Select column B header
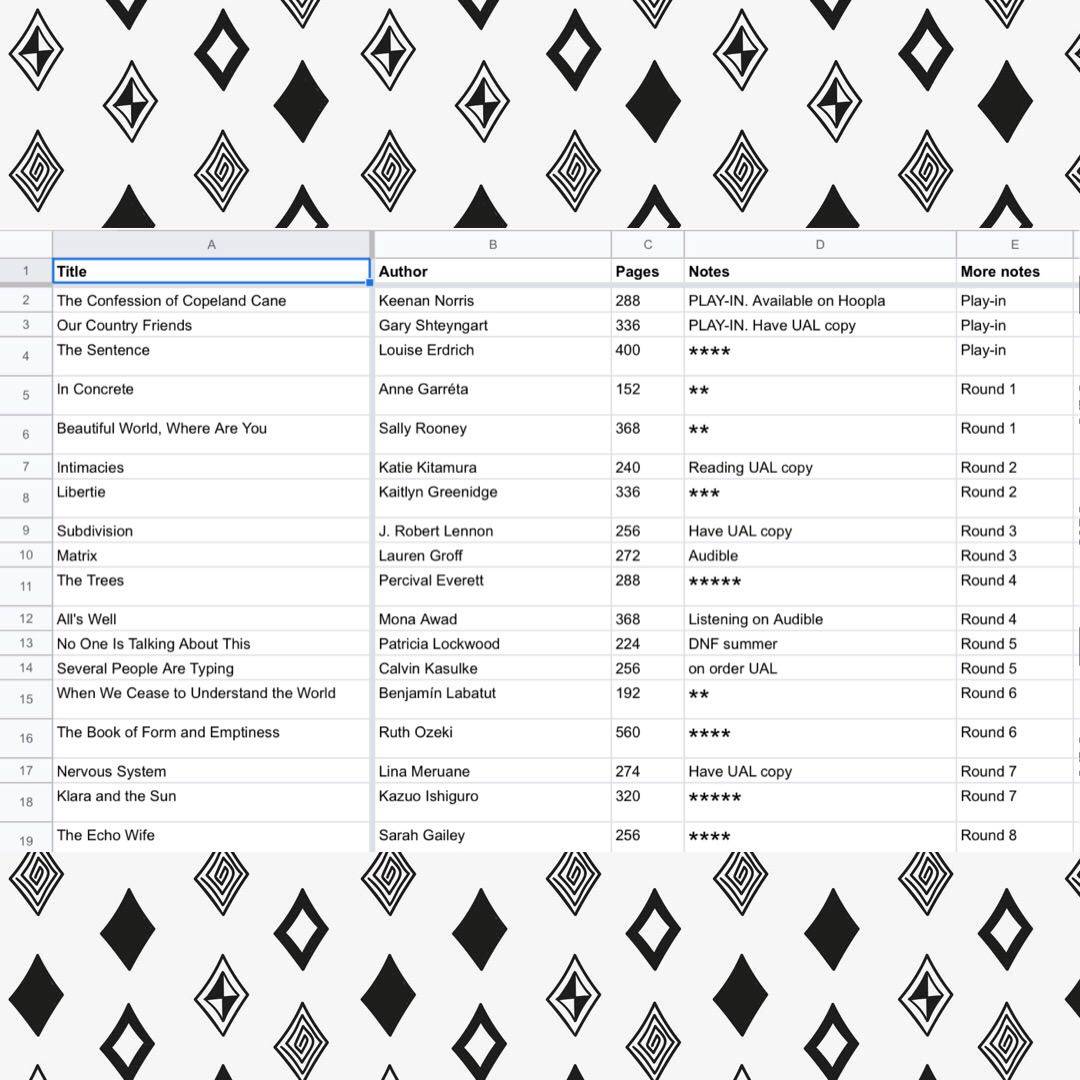Image resolution: width=1080 pixels, height=1080 pixels. (492, 244)
